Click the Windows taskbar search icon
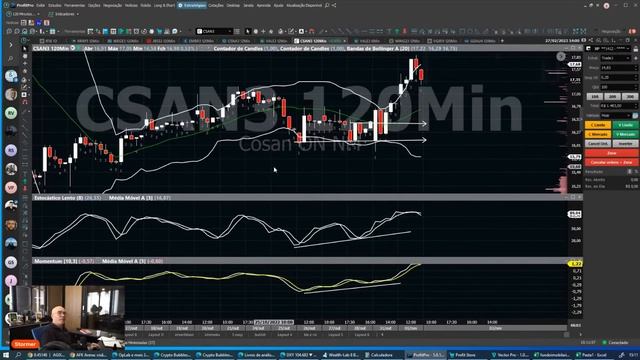The height and width of the screenshot is (360, 640). click(18, 355)
